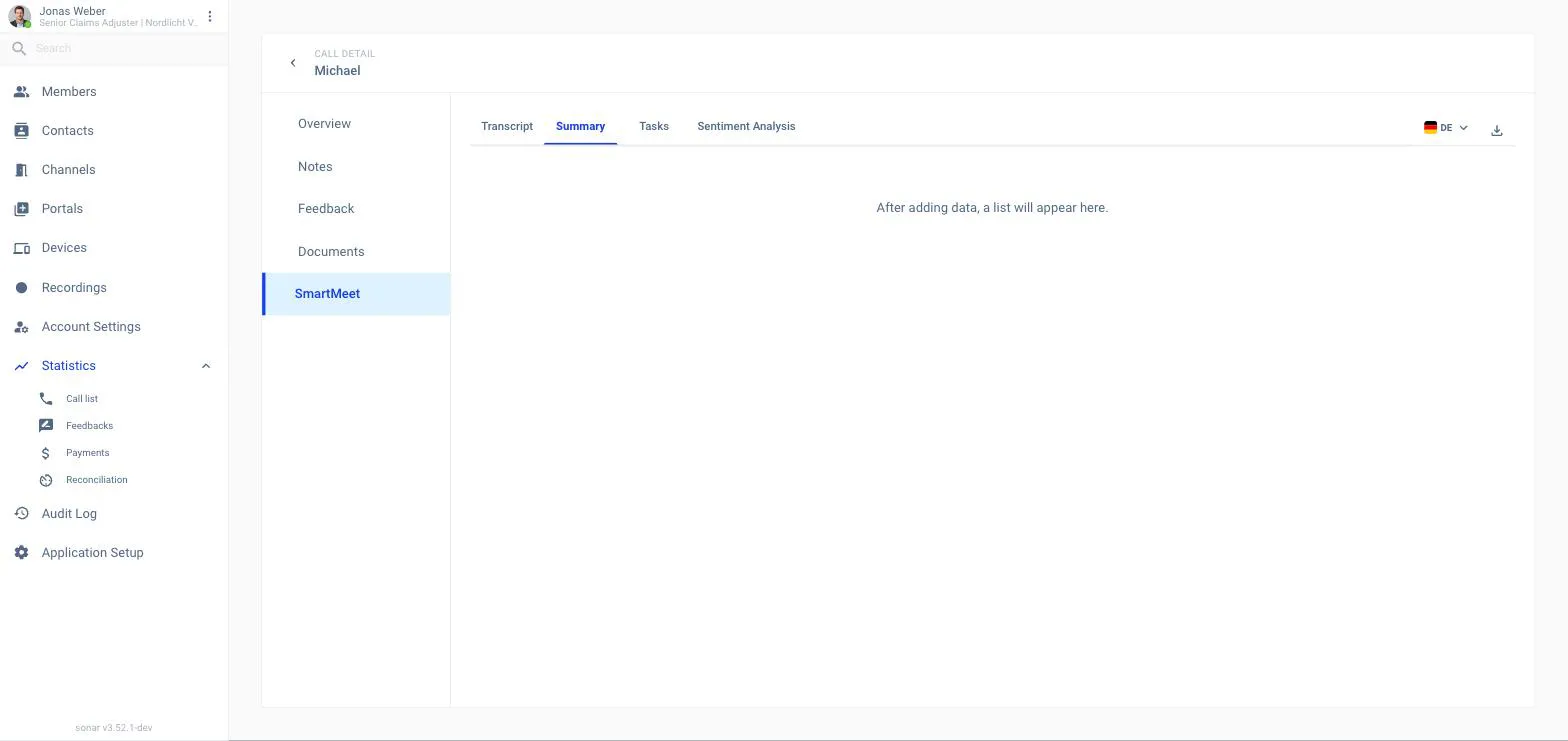
Task: Click the Account Settings icon
Action: tap(21, 327)
